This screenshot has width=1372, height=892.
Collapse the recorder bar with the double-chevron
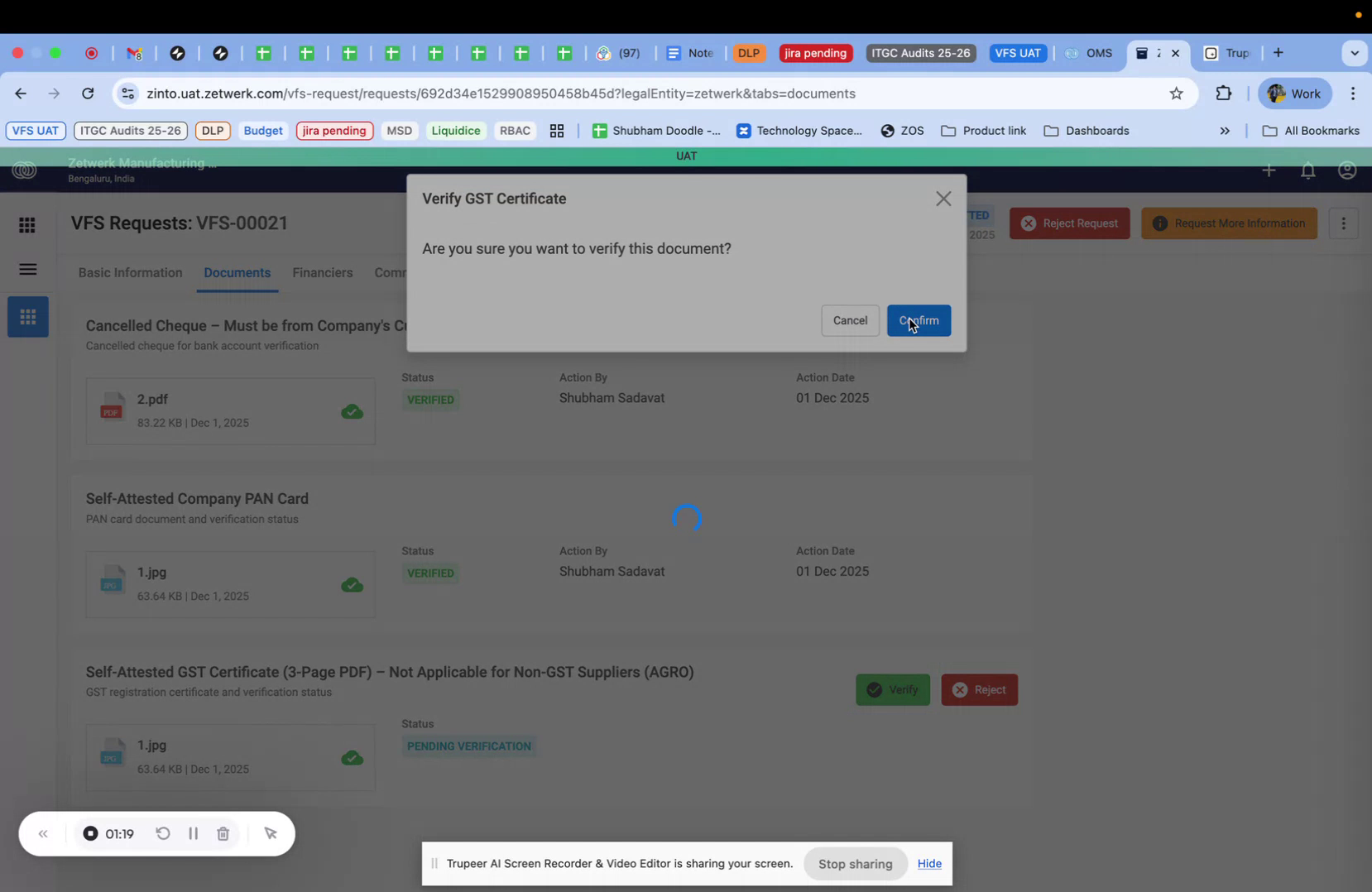point(43,833)
